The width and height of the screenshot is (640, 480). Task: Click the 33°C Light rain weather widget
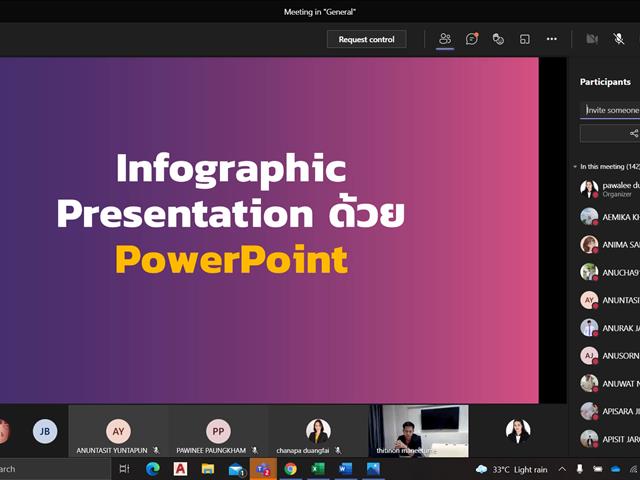[512, 469]
